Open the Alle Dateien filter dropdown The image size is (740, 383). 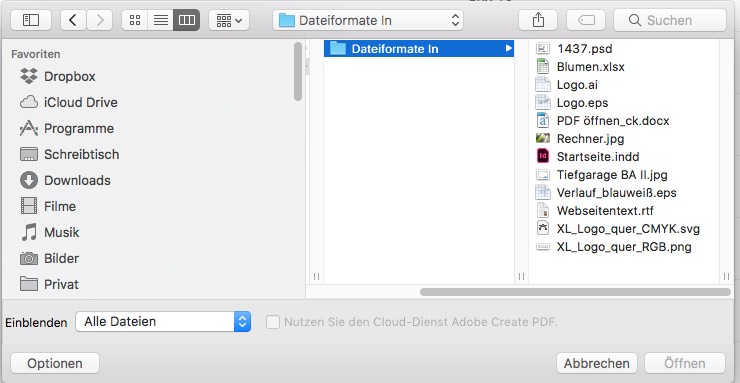[x=163, y=322]
